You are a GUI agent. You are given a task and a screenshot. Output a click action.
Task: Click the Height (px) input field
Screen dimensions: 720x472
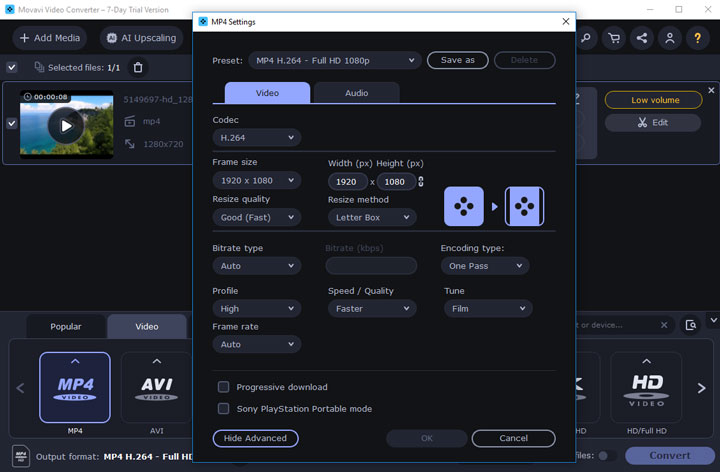tap(396, 181)
